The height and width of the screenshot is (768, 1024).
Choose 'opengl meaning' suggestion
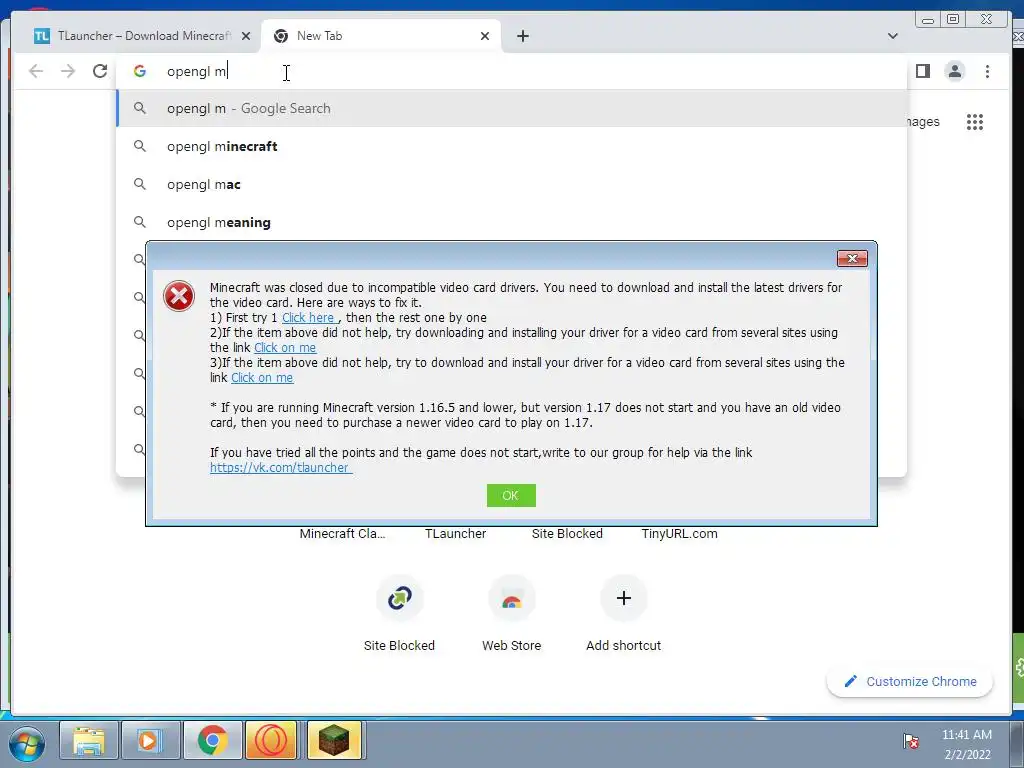click(x=512, y=222)
